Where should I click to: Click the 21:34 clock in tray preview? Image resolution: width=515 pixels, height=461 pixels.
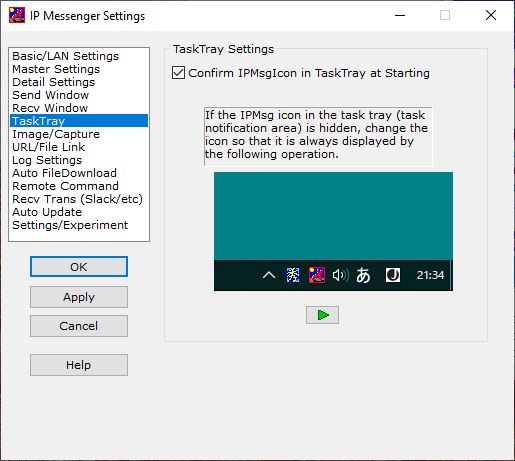430,275
